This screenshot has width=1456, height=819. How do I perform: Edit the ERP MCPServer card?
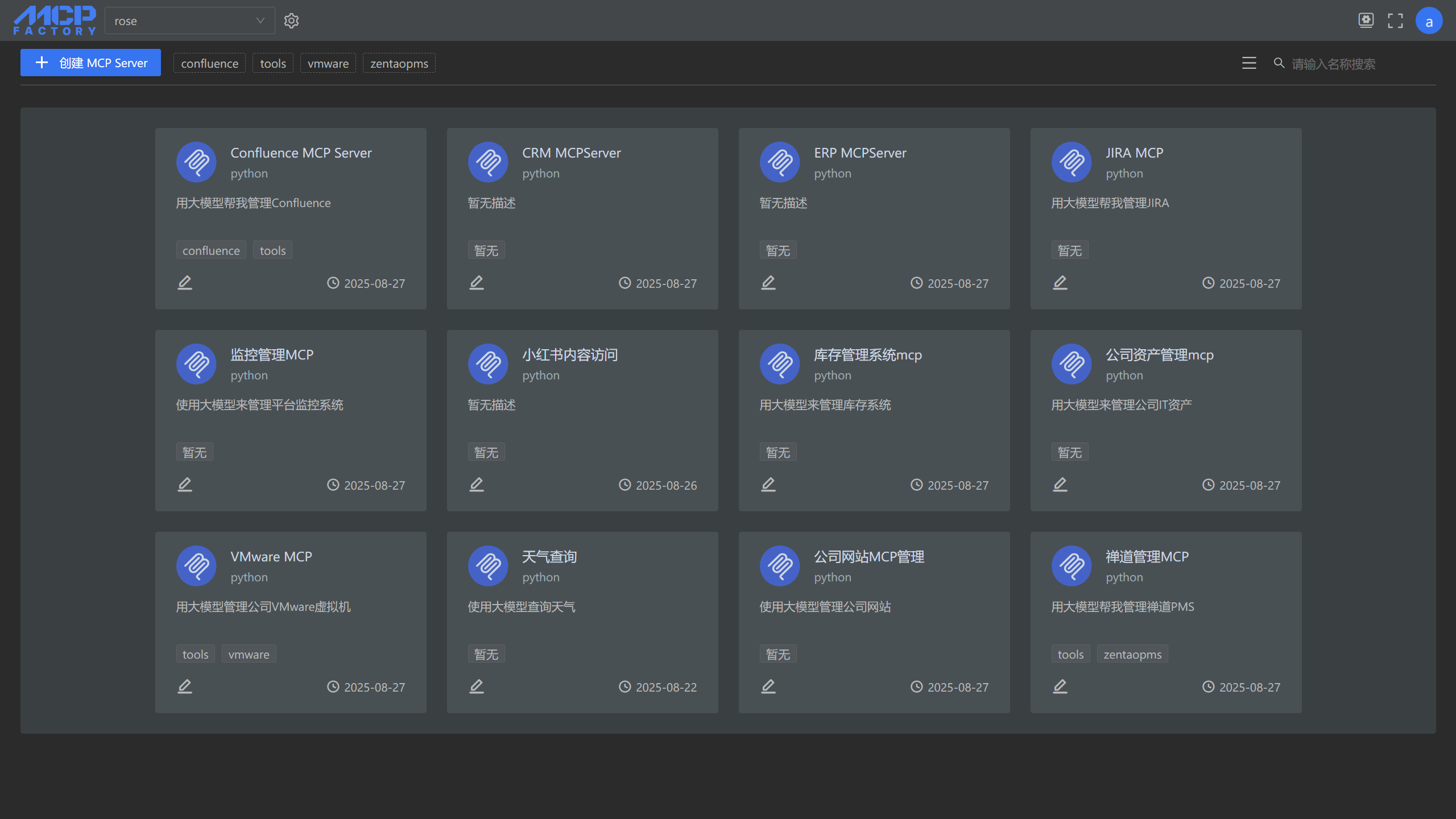(768, 283)
